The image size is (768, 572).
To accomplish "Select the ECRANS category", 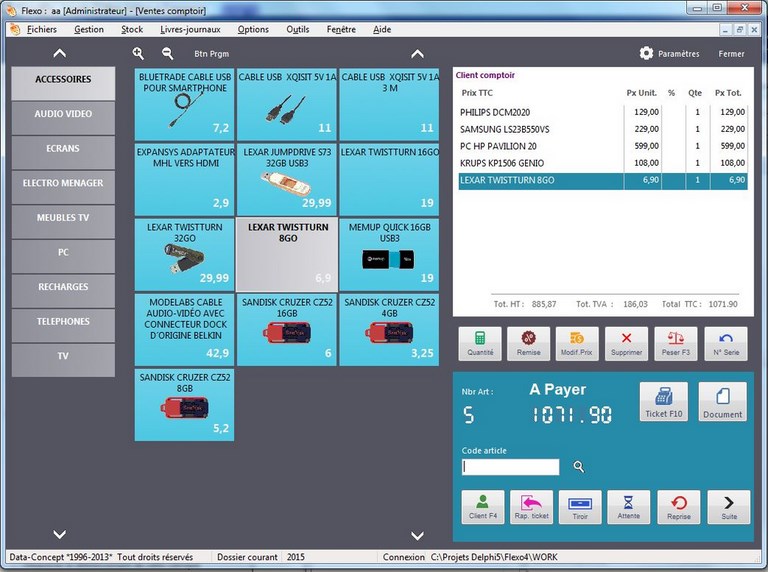I will (x=63, y=153).
